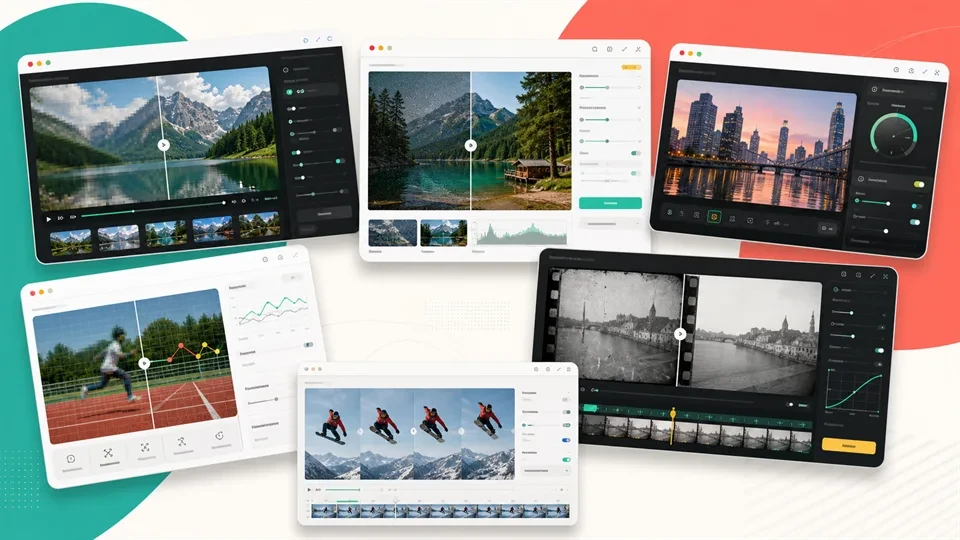Click the teal button in the noisy lake window
The width and height of the screenshot is (960, 540).
610,203
